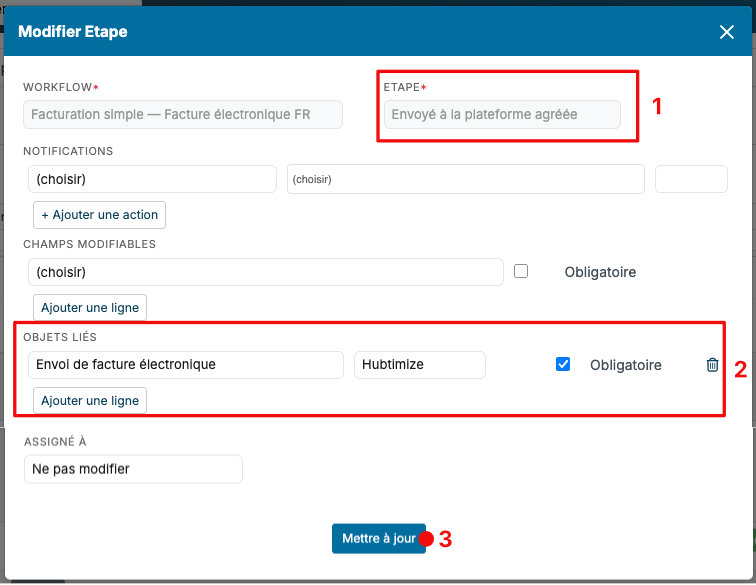Open the Champs modifiables (choisir) dropdown

tap(266, 272)
